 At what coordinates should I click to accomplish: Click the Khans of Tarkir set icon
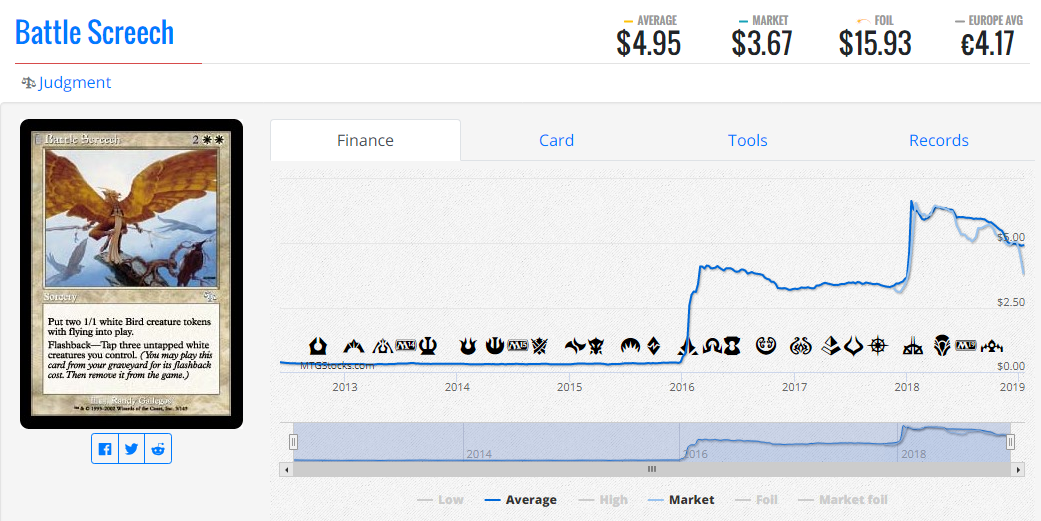tap(539, 346)
